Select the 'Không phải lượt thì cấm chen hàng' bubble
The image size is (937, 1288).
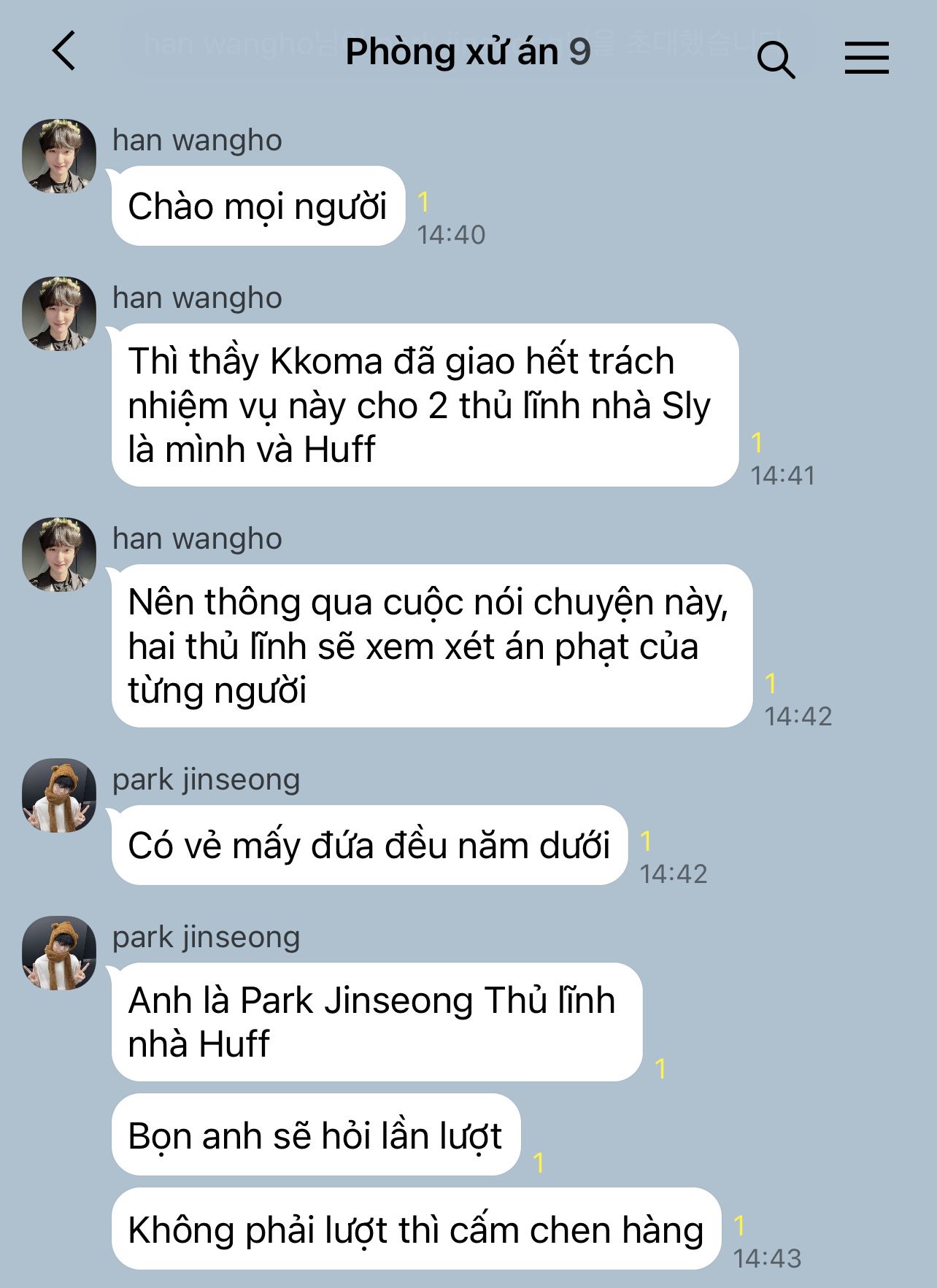[416, 1229]
